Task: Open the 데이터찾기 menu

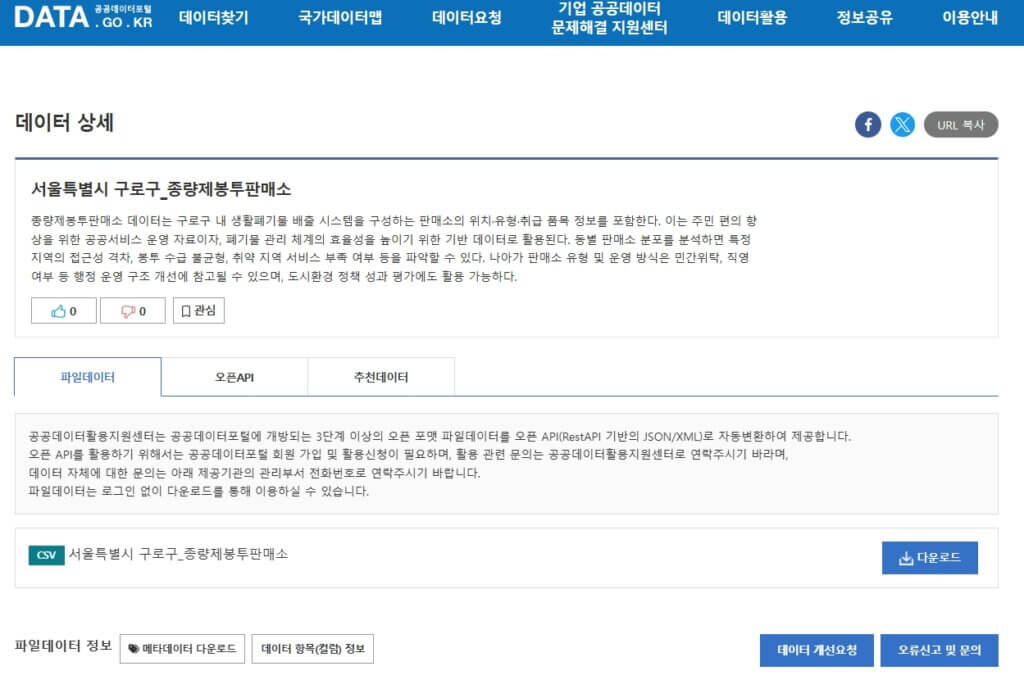Action: click(x=213, y=18)
